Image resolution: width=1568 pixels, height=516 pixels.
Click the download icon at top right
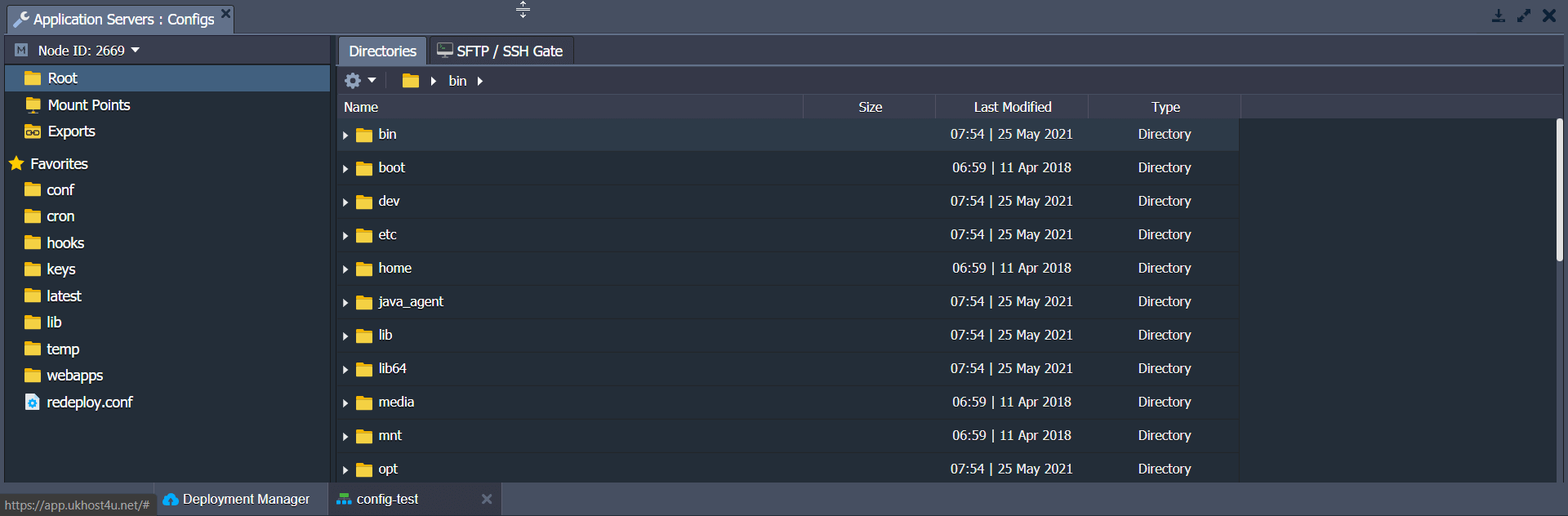[1498, 16]
